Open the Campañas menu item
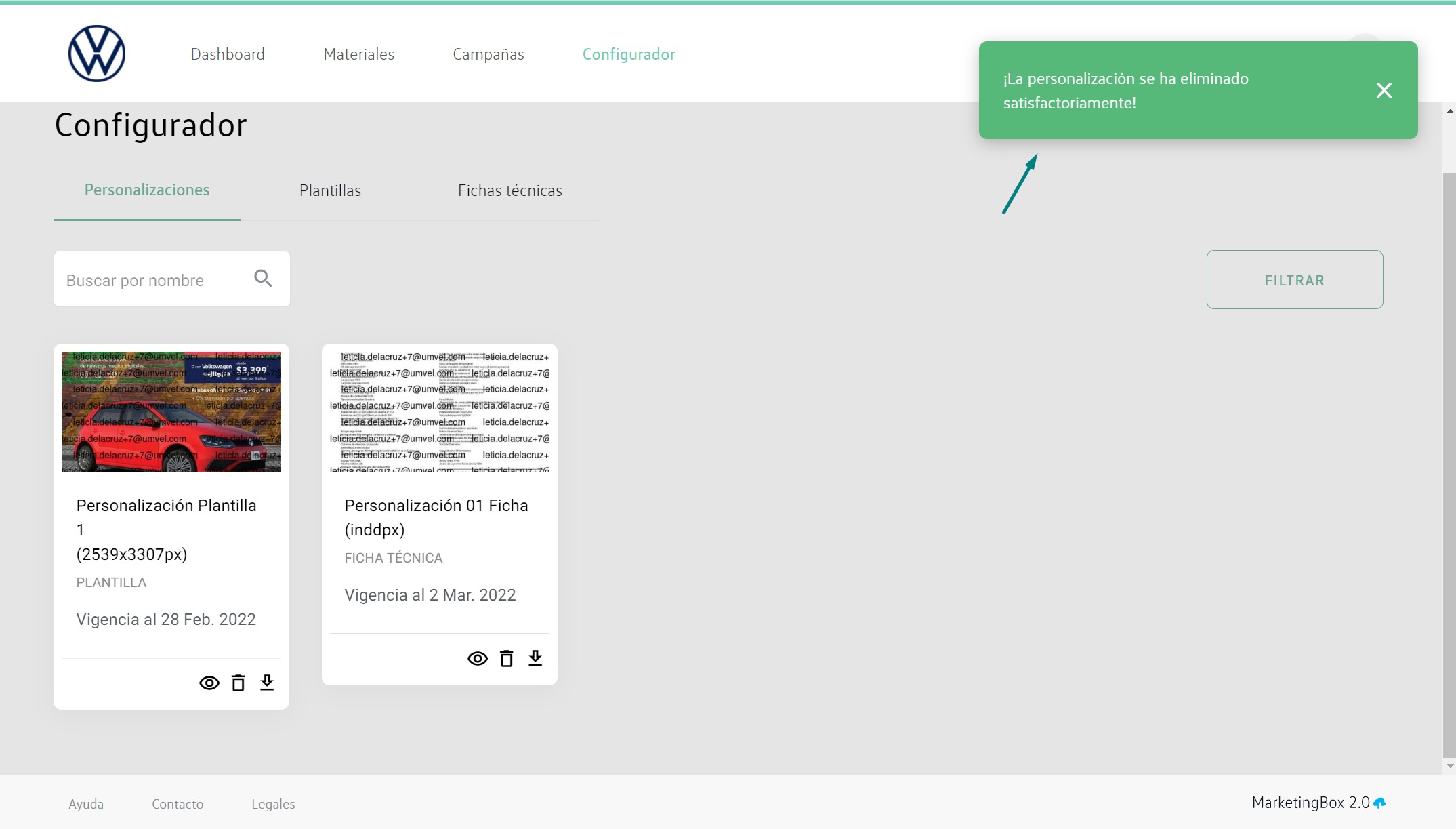This screenshot has height=829, width=1456. 488,54
